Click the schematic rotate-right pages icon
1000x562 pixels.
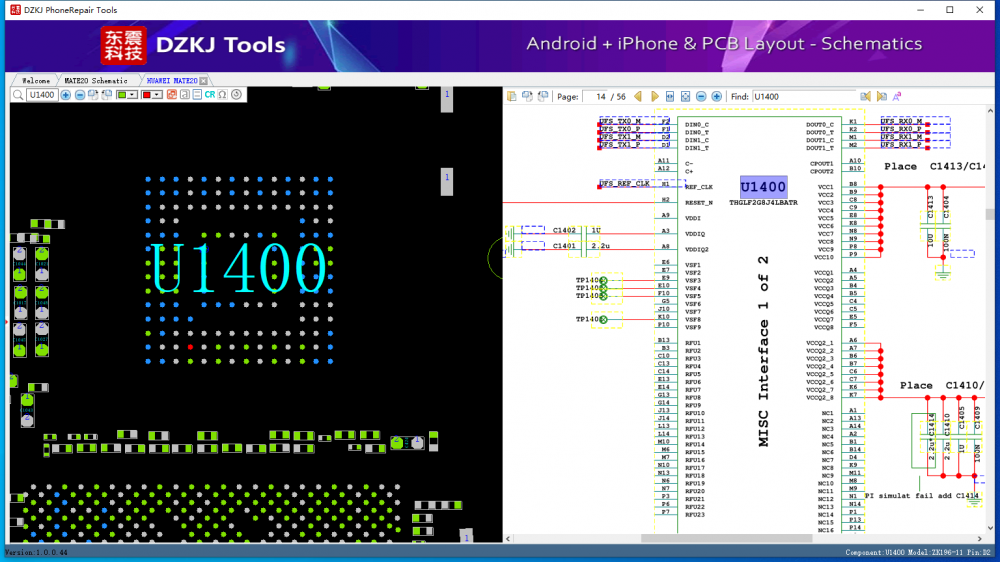coord(543,96)
